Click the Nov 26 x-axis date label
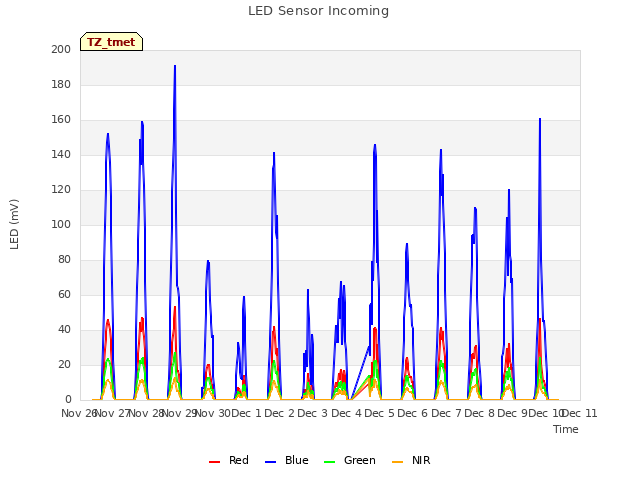The width and height of the screenshot is (640, 480). coord(78,413)
